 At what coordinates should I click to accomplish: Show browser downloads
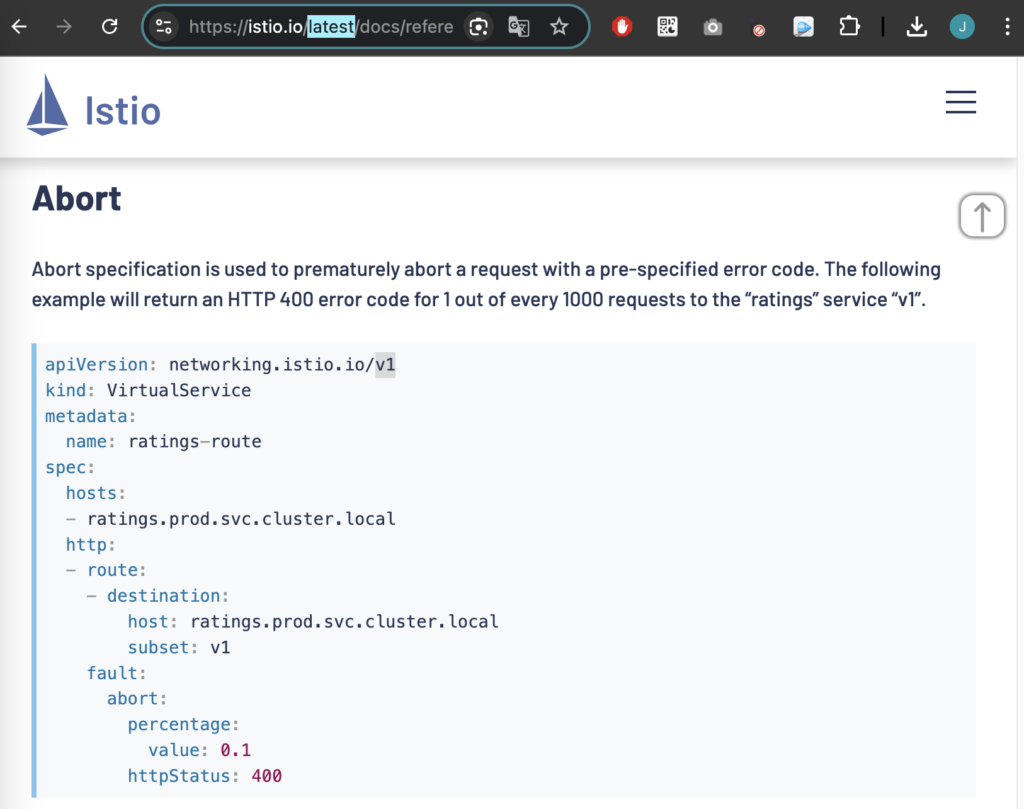[917, 27]
